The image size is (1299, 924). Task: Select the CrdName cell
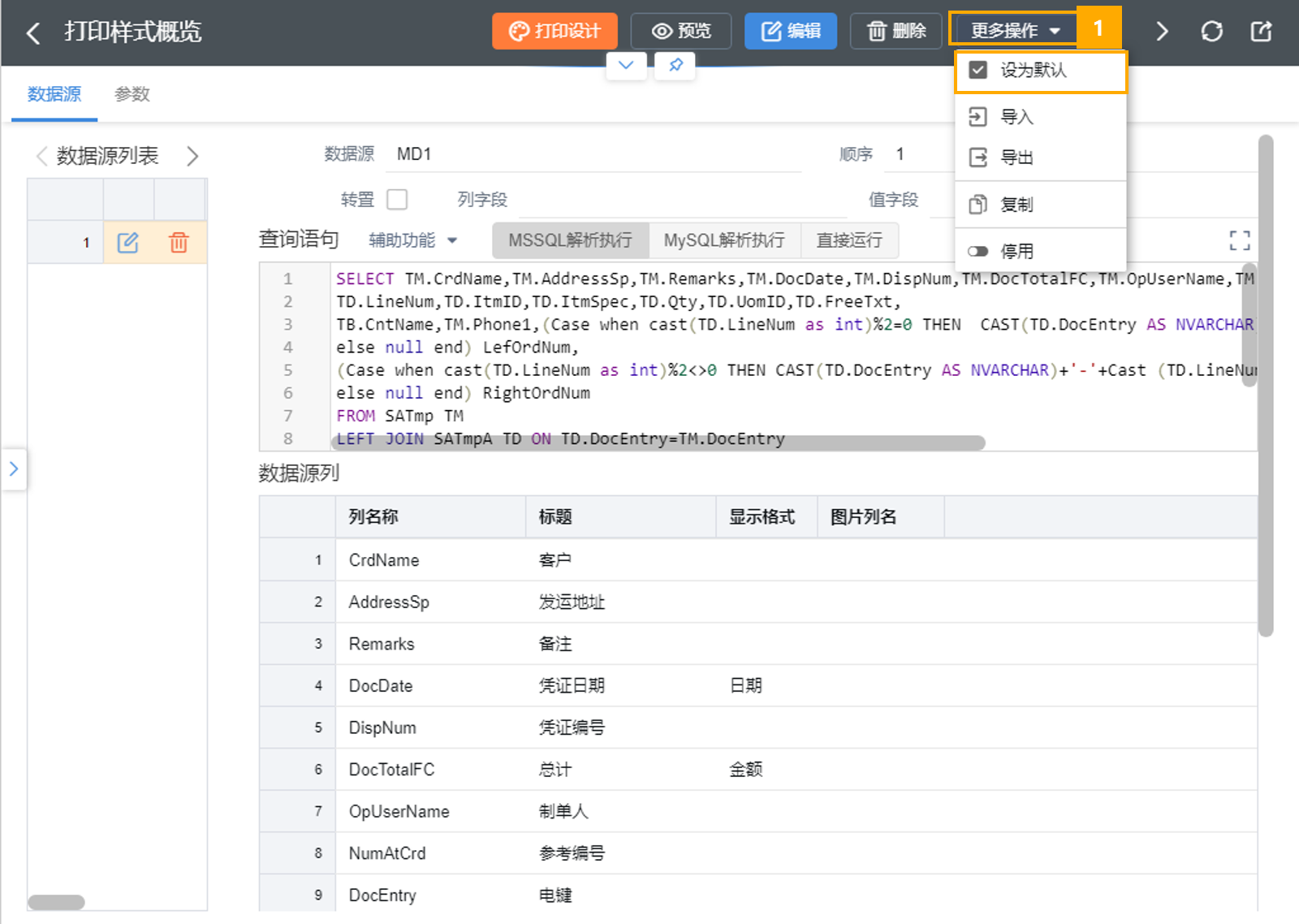(x=431, y=560)
